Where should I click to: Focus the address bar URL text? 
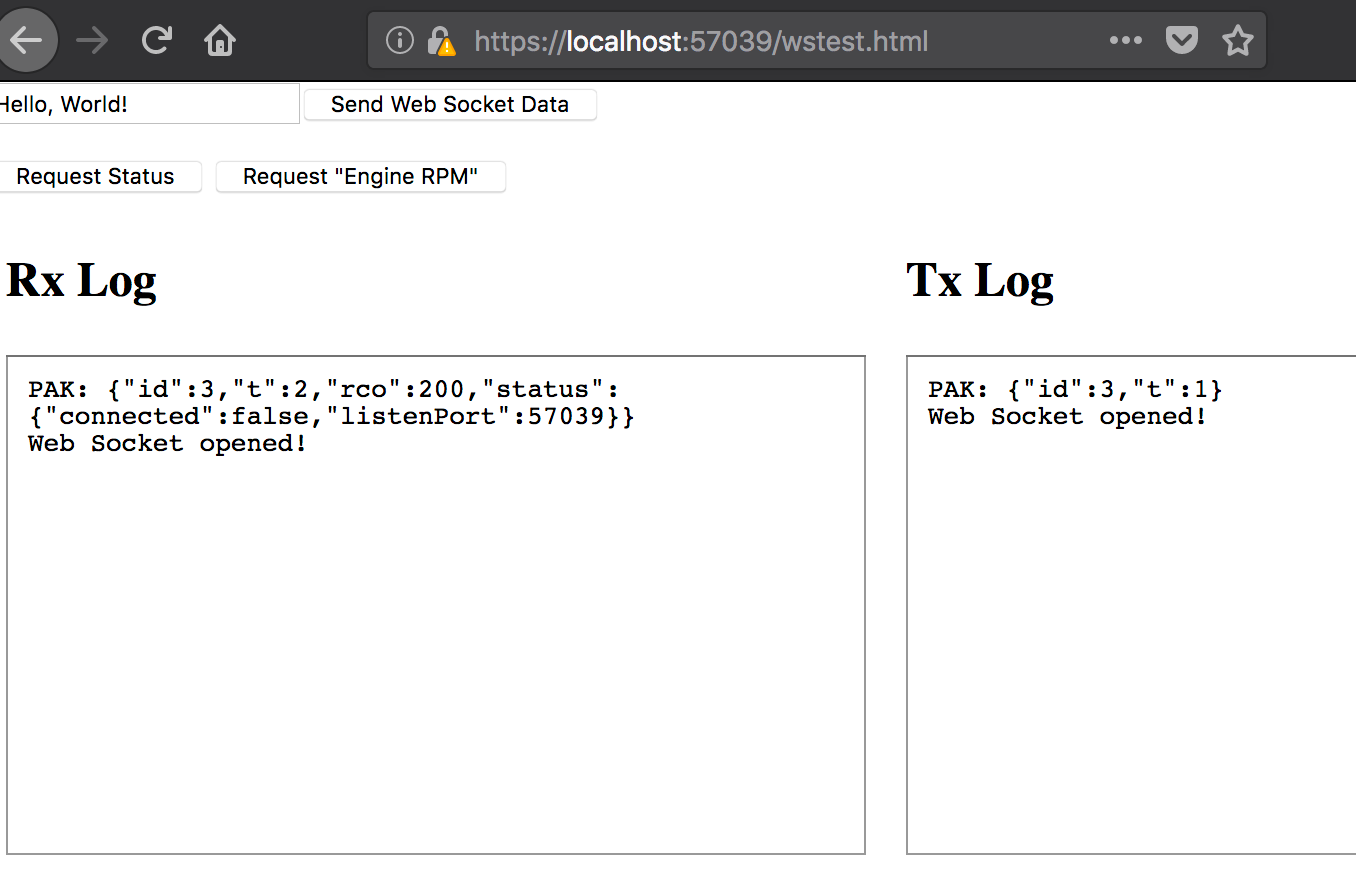pos(701,41)
